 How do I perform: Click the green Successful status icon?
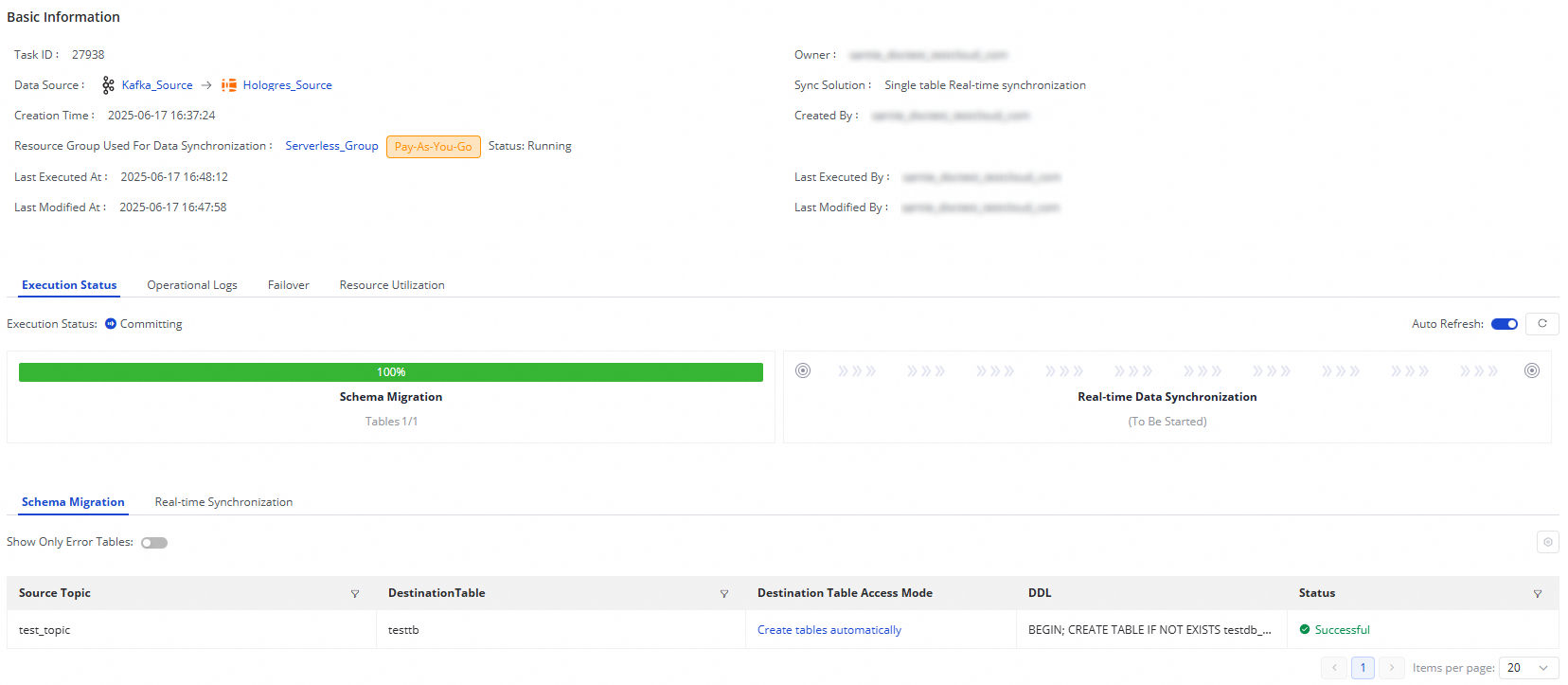1305,630
